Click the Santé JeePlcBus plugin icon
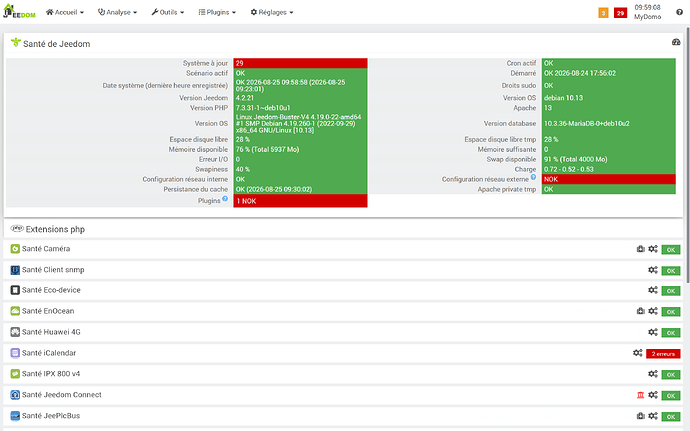Viewport: 690px width, 431px height. click(x=15, y=416)
